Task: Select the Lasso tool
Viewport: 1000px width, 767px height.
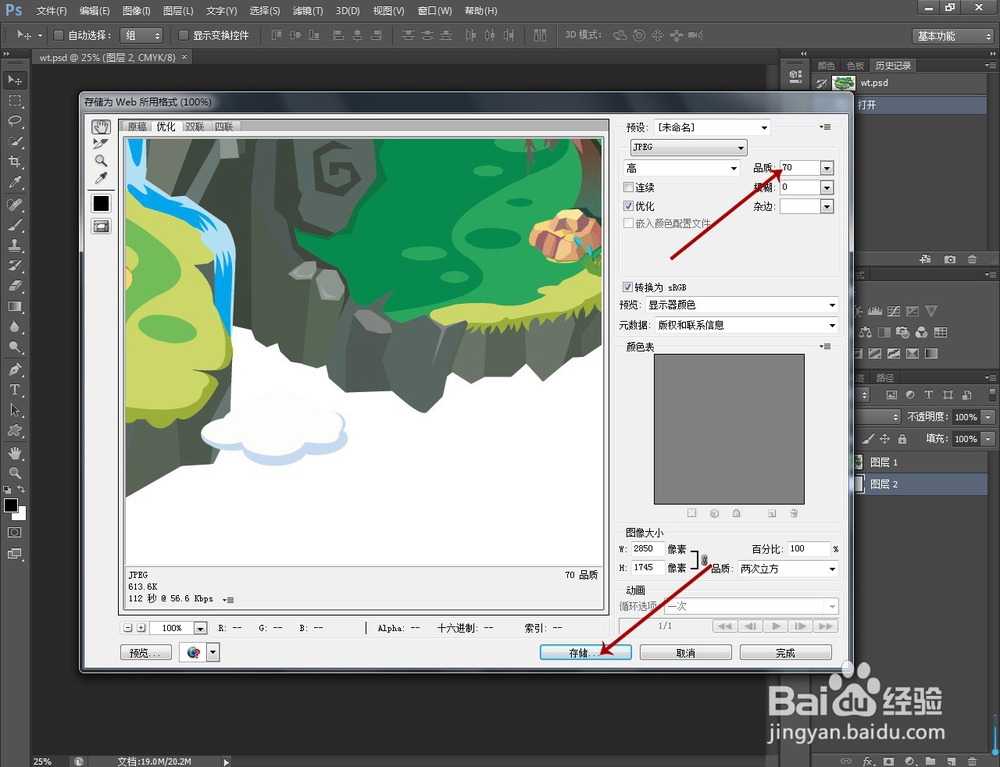Action: [x=15, y=121]
